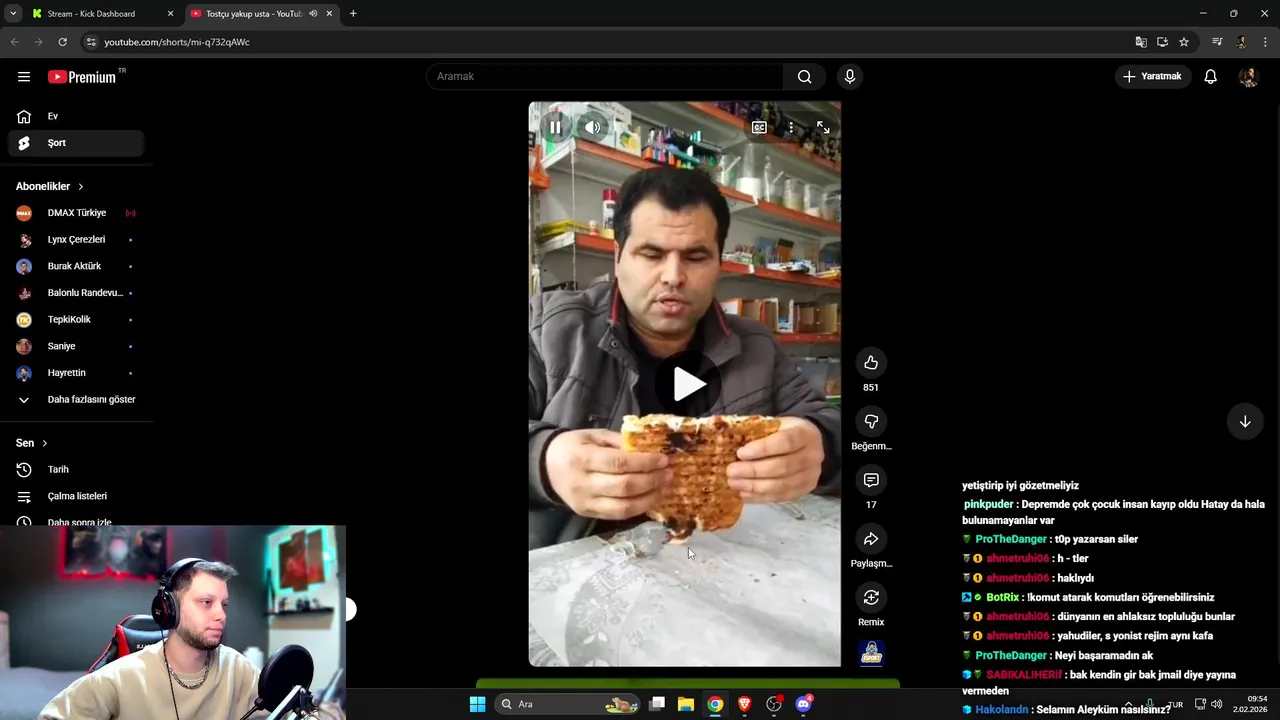The width and height of the screenshot is (1280, 720).
Task: Open Discord from taskbar
Action: (x=803, y=704)
